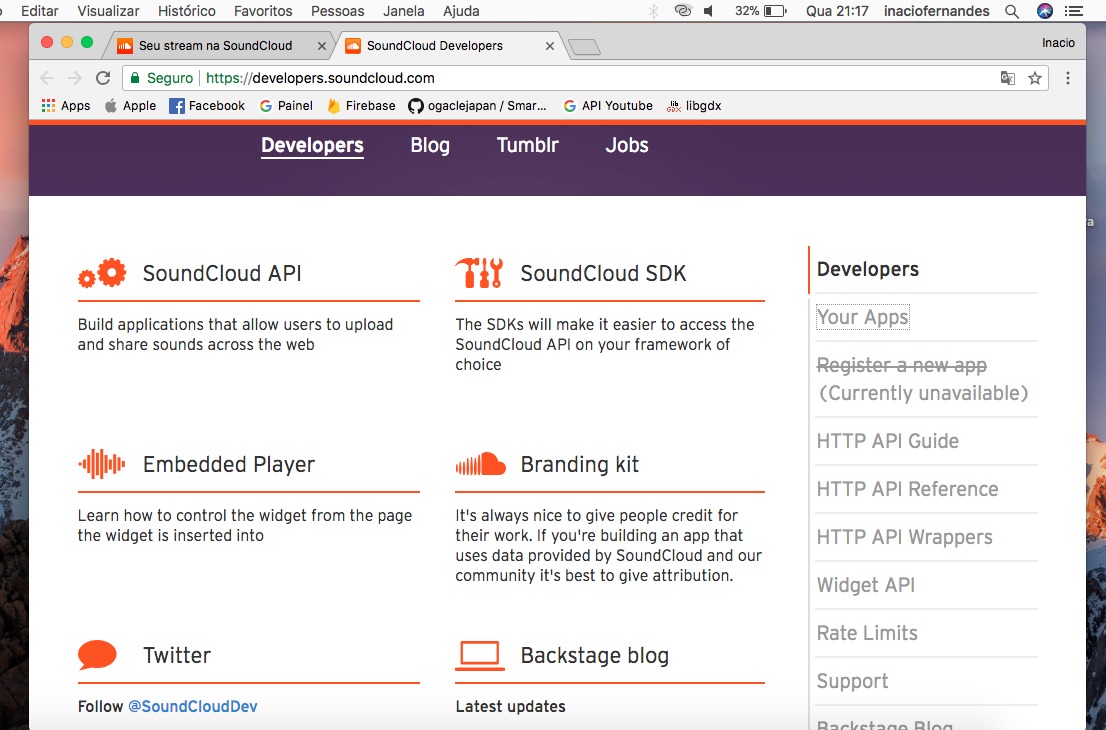
Task: Go to the Blog navigation link
Action: pos(430,145)
